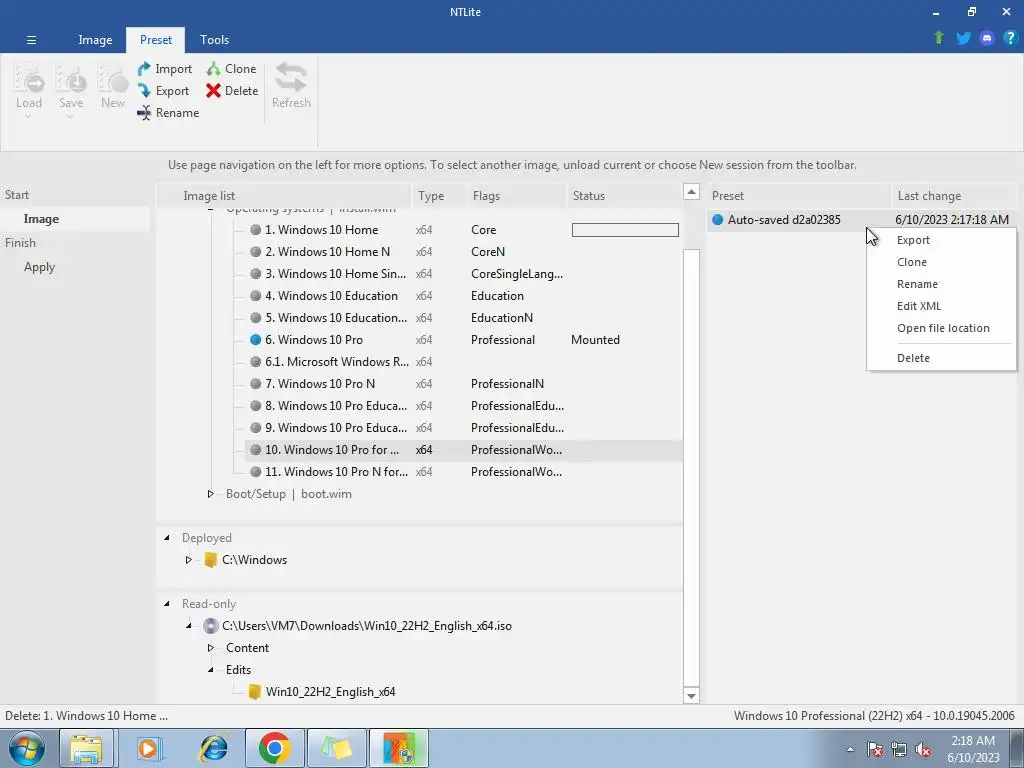
Task: Open the Save button dropdown arrow
Action: point(70,117)
